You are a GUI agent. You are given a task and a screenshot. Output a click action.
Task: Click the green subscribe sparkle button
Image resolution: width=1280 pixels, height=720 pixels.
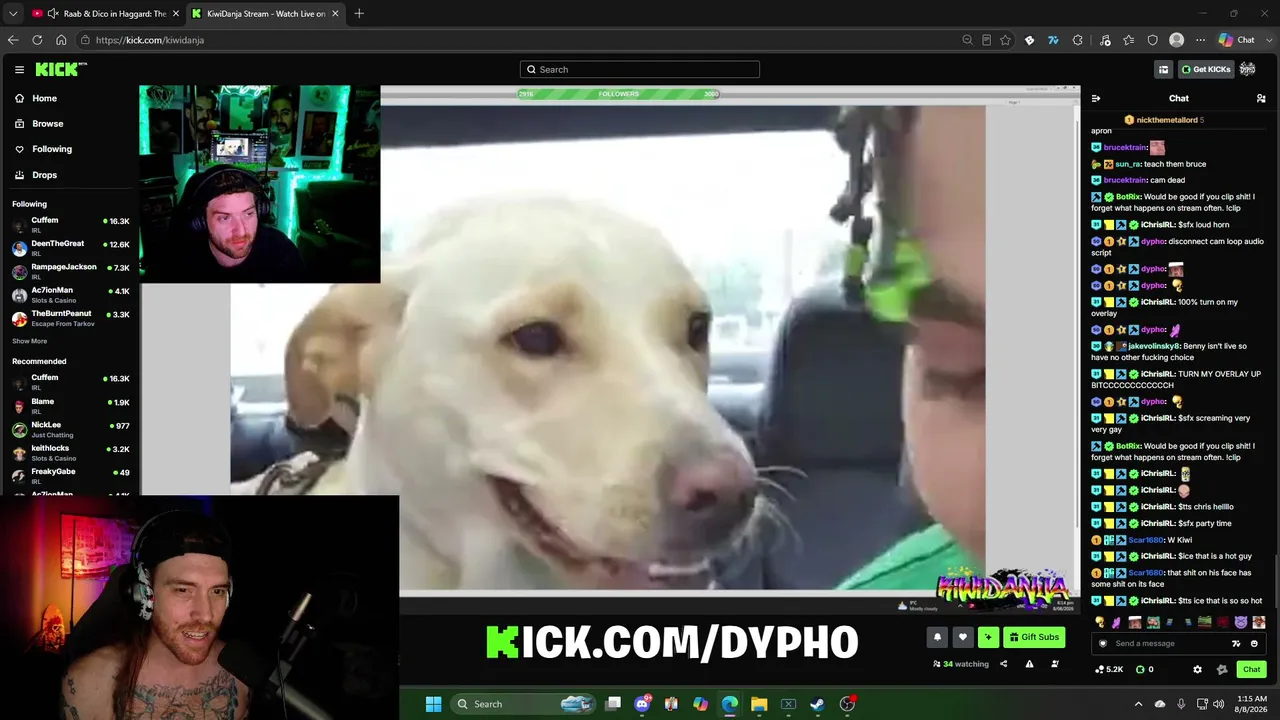tap(988, 637)
